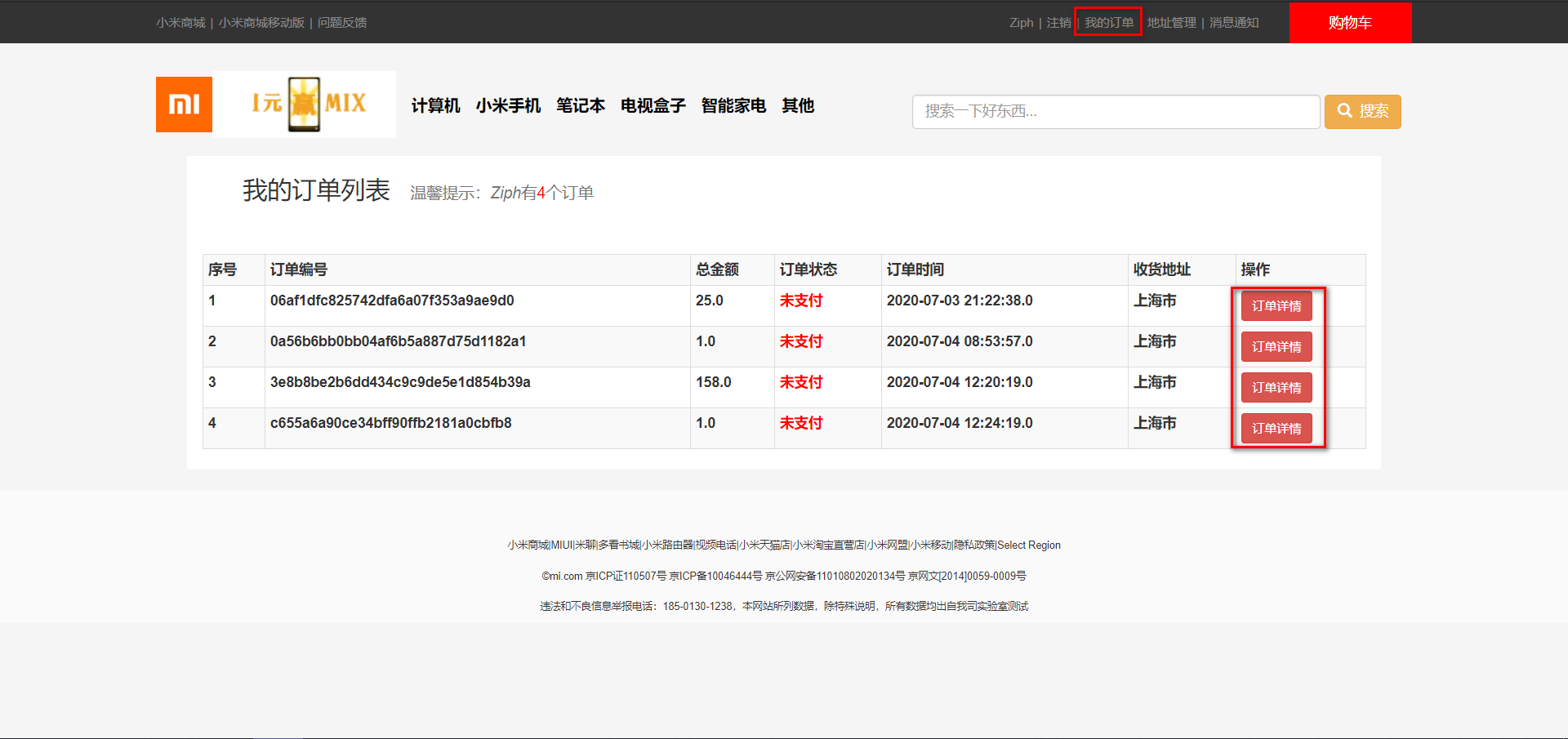Click the search magnifier button 搜索
Screen dimensions: 1568x739
[1362, 111]
